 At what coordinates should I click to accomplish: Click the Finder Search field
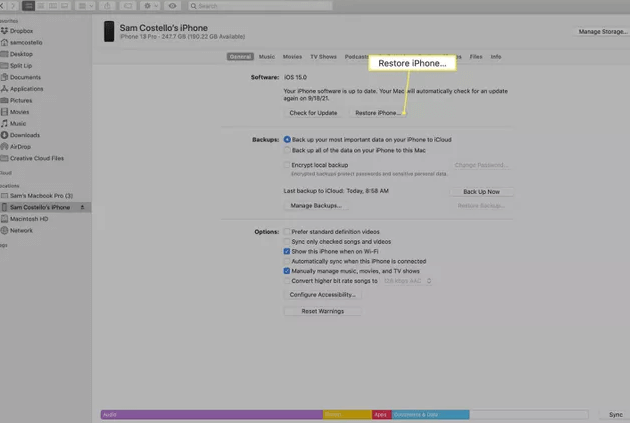260,6
